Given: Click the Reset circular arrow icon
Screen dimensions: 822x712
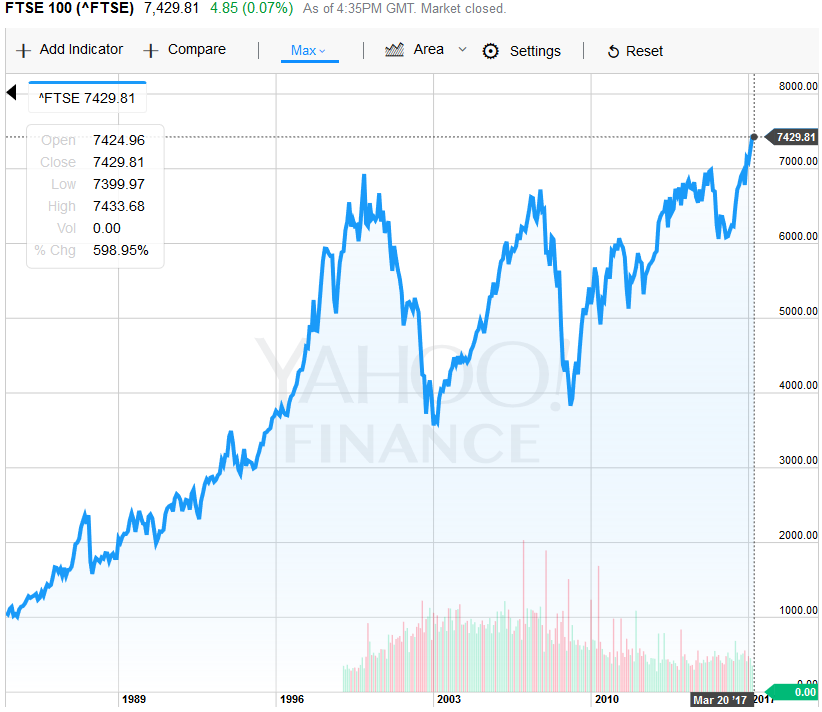Looking at the screenshot, I should coord(613,51).
